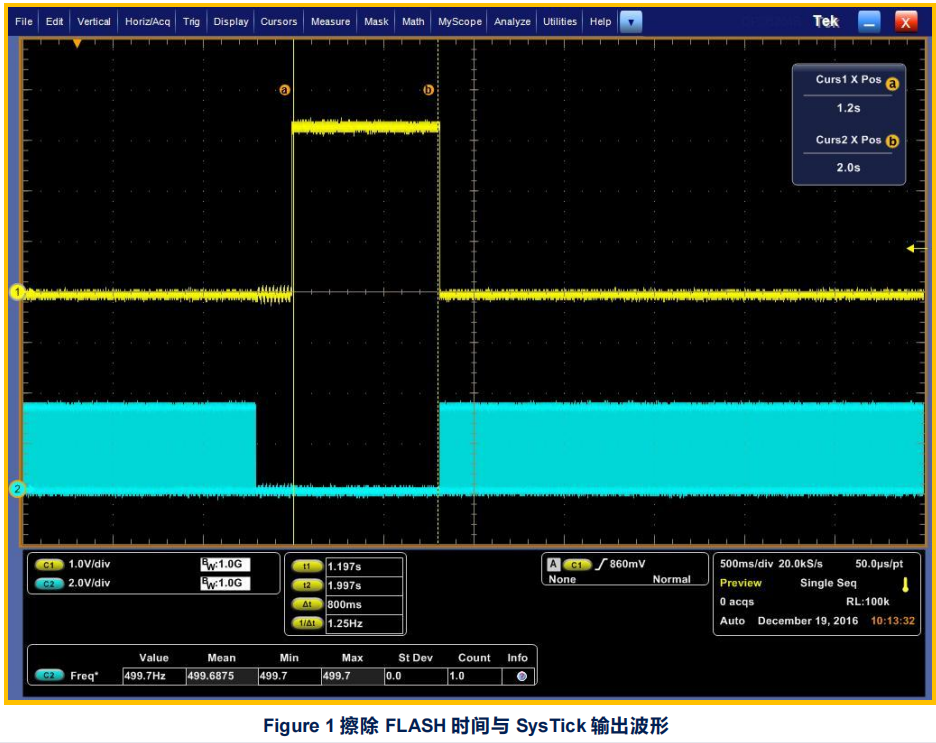Toggle the Info radio button in measurements
The height and width of the screenshot is (743, 936).
coord(521,676)
